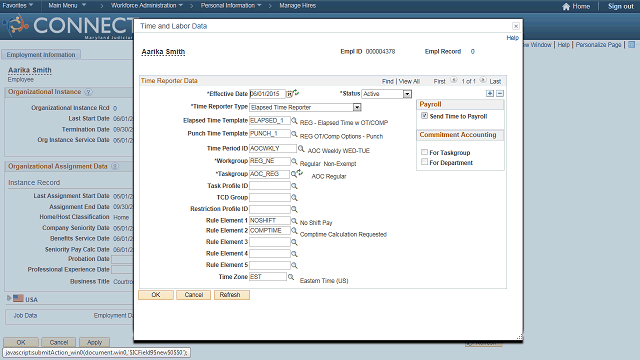Click Cancel in the Time and Labor dialog
Screen dimensions: 640x360
point(193,295)
